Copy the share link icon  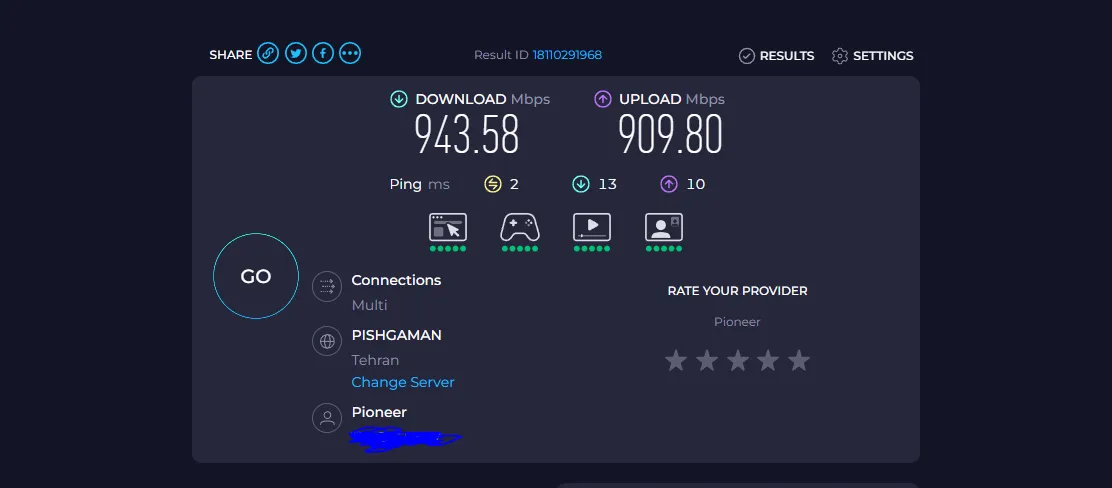click(x=268, y=54)
